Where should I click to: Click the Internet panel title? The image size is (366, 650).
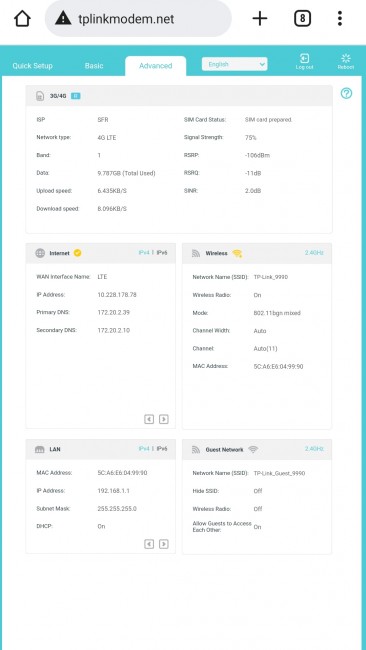pos(60,253)
